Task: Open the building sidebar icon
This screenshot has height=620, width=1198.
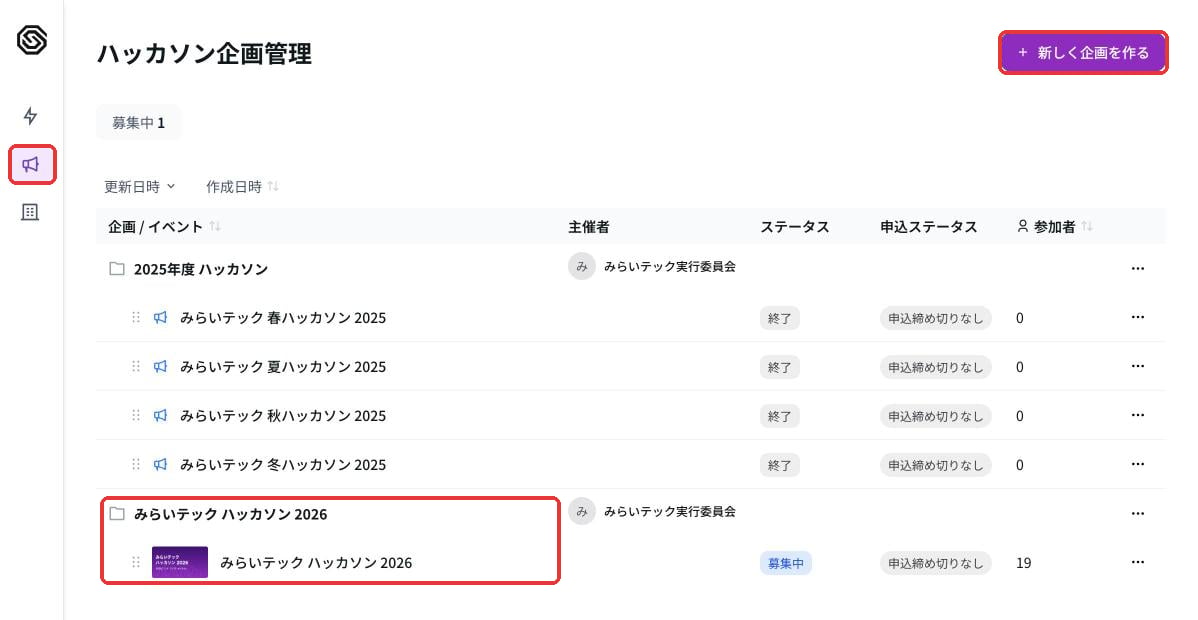Action: (31, 212)
